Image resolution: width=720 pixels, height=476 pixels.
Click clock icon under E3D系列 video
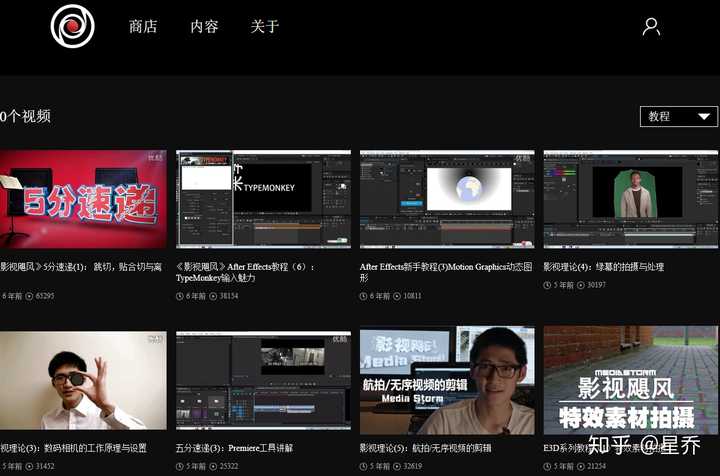tap(547, 466)
